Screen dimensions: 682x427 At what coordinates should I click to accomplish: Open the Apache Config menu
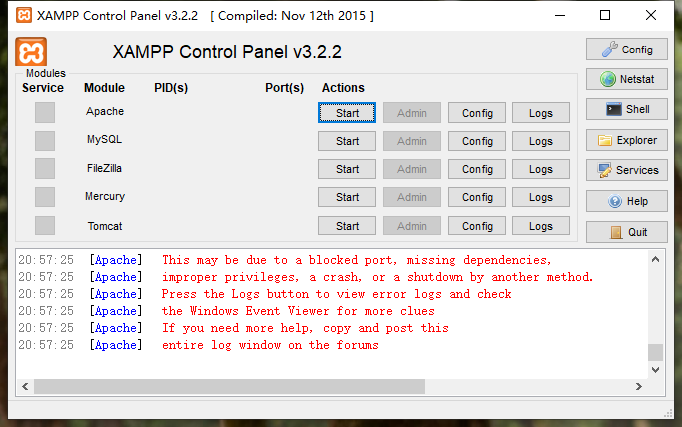477,113
